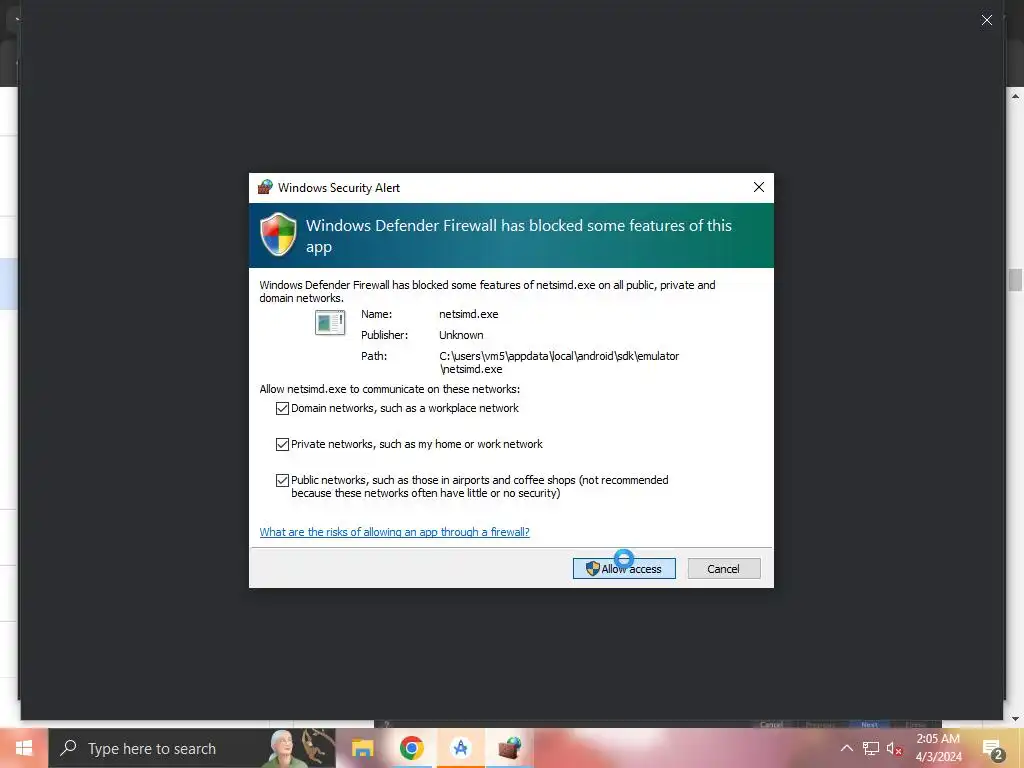Image resolution: width=1024 pixels, height=768 pixels.
Task: Close the Windows Security Alert dialog
Action: tap(758, 187)
